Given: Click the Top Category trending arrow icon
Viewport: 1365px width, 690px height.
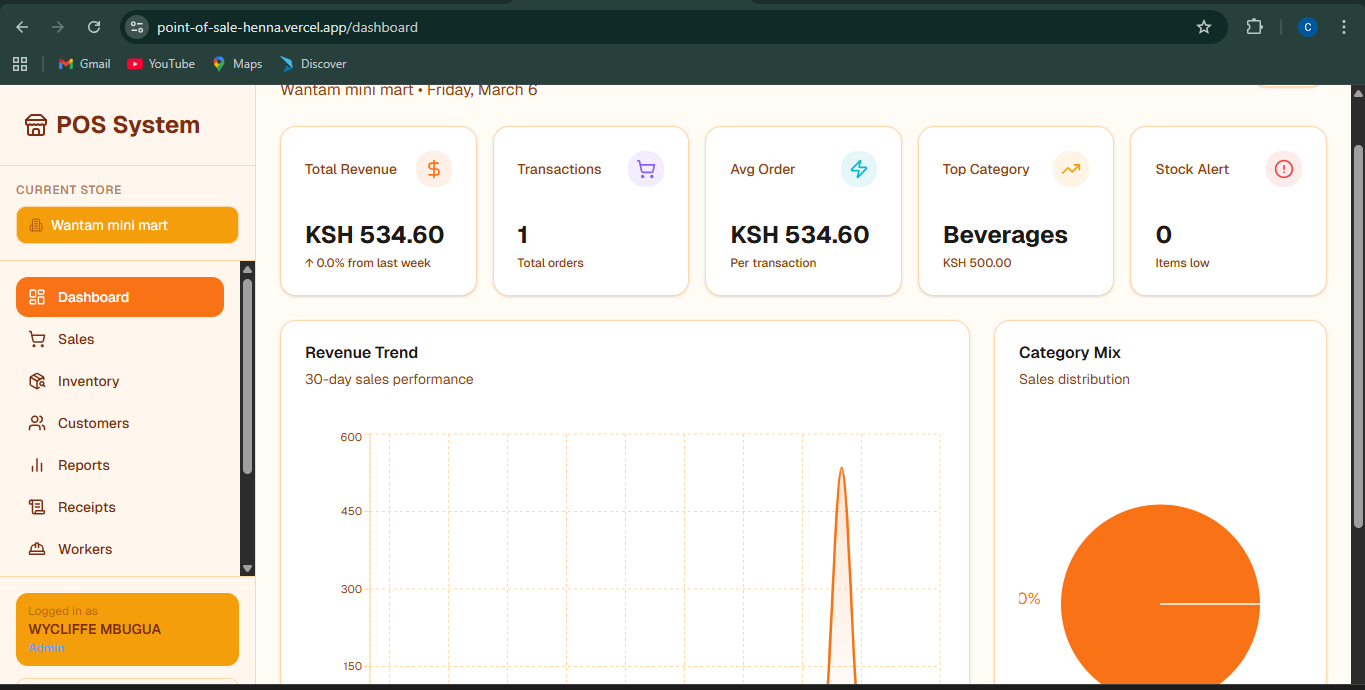Looking at the screenshot, I should point(1071,169).
